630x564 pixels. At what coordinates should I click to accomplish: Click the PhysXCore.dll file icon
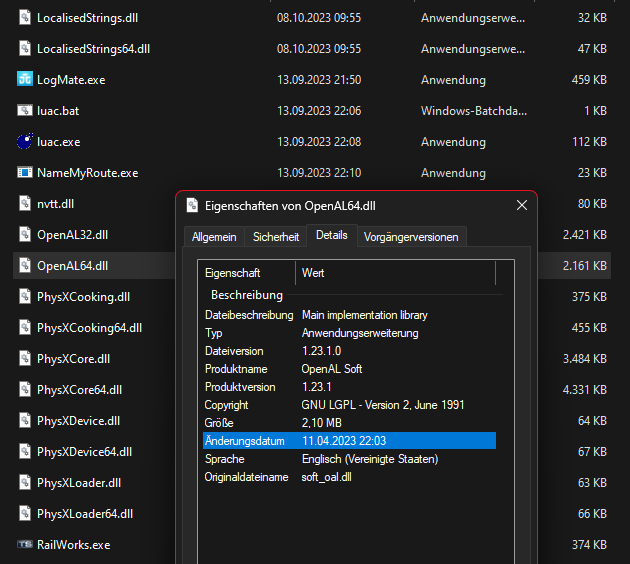coord(25,358)
